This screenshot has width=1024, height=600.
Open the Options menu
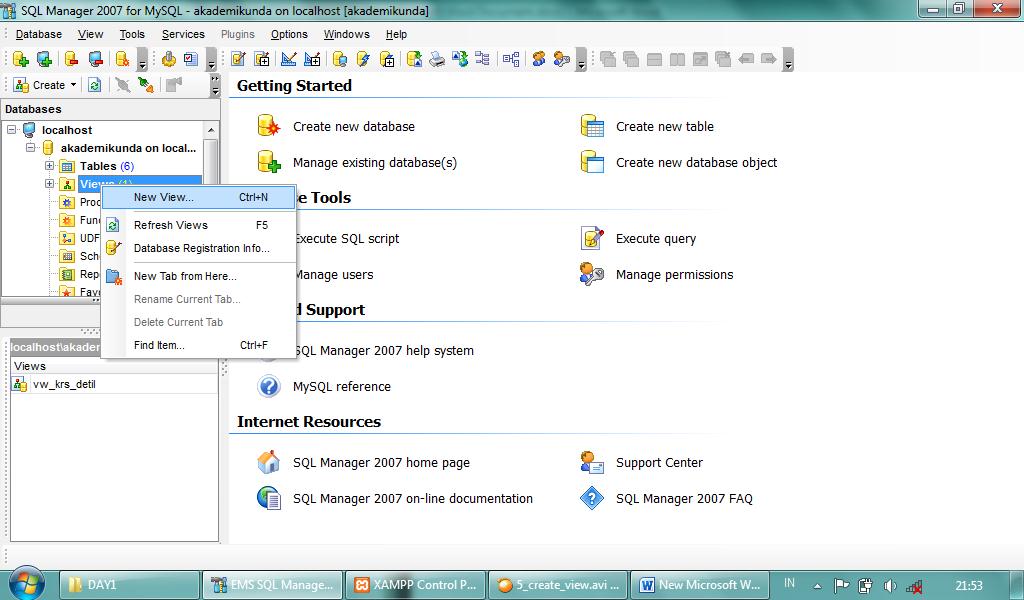tap(289, 34)
